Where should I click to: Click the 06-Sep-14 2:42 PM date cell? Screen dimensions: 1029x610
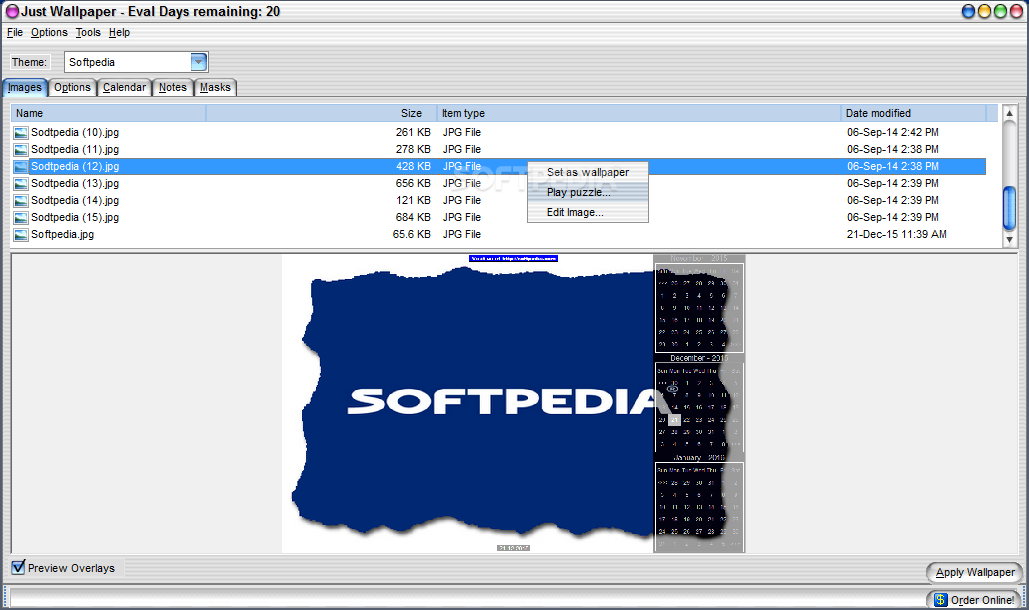(892, 132)
